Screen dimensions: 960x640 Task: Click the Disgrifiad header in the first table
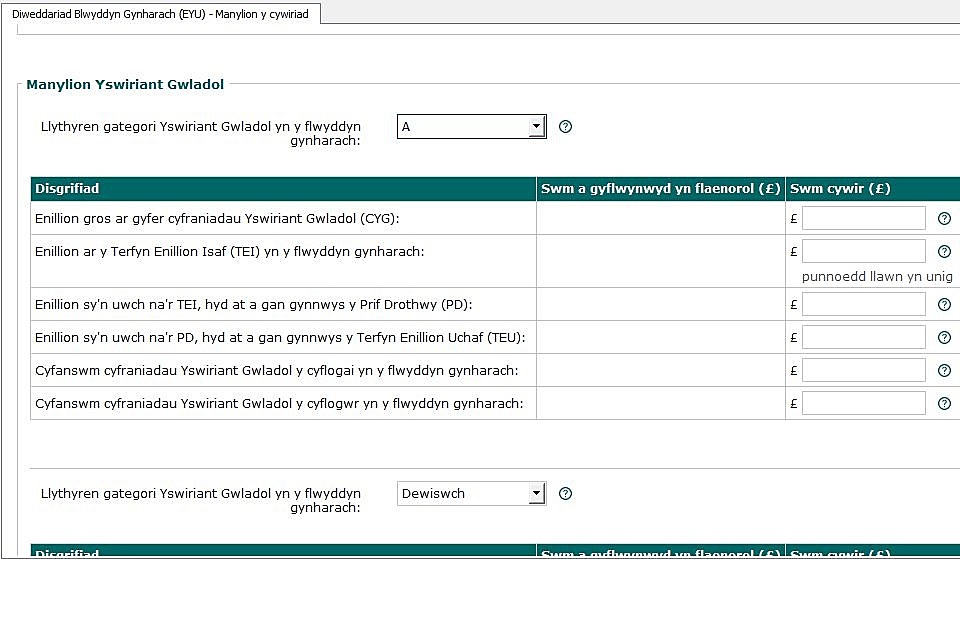(67, 189)
